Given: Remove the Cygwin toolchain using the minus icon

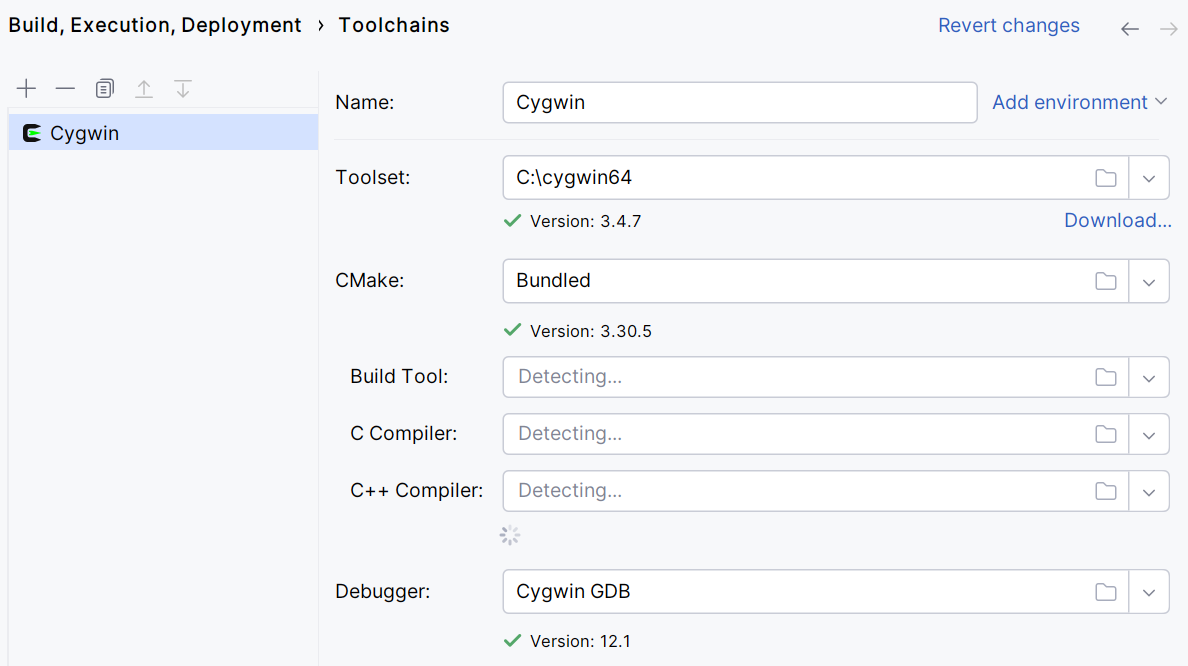Looking at the screenshot, I should 65,88.
